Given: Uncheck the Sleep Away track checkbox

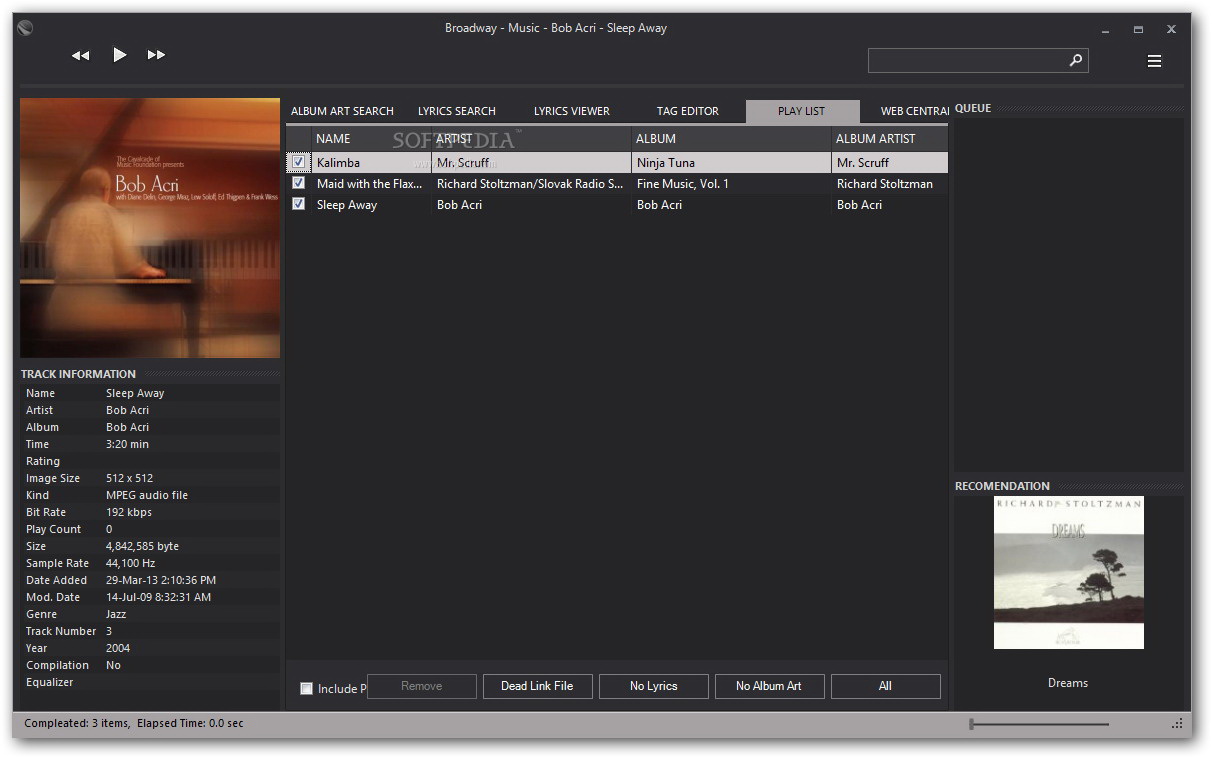Looking at the screenshot, I should [298, 204].
